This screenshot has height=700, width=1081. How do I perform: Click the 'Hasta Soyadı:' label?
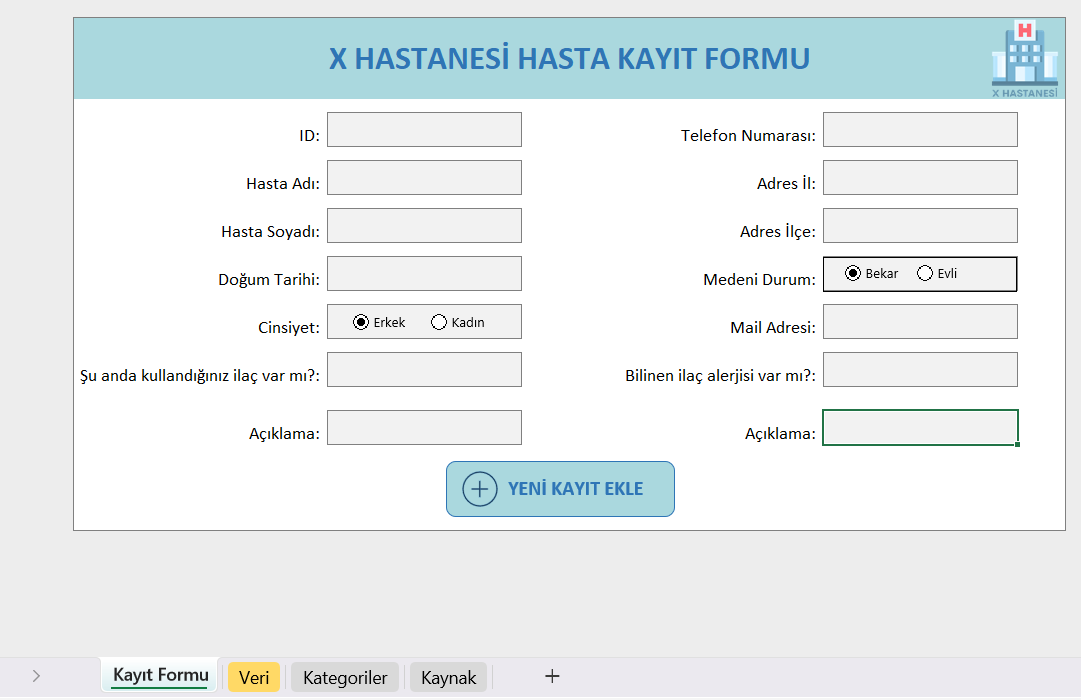click(x=270, y=232)
